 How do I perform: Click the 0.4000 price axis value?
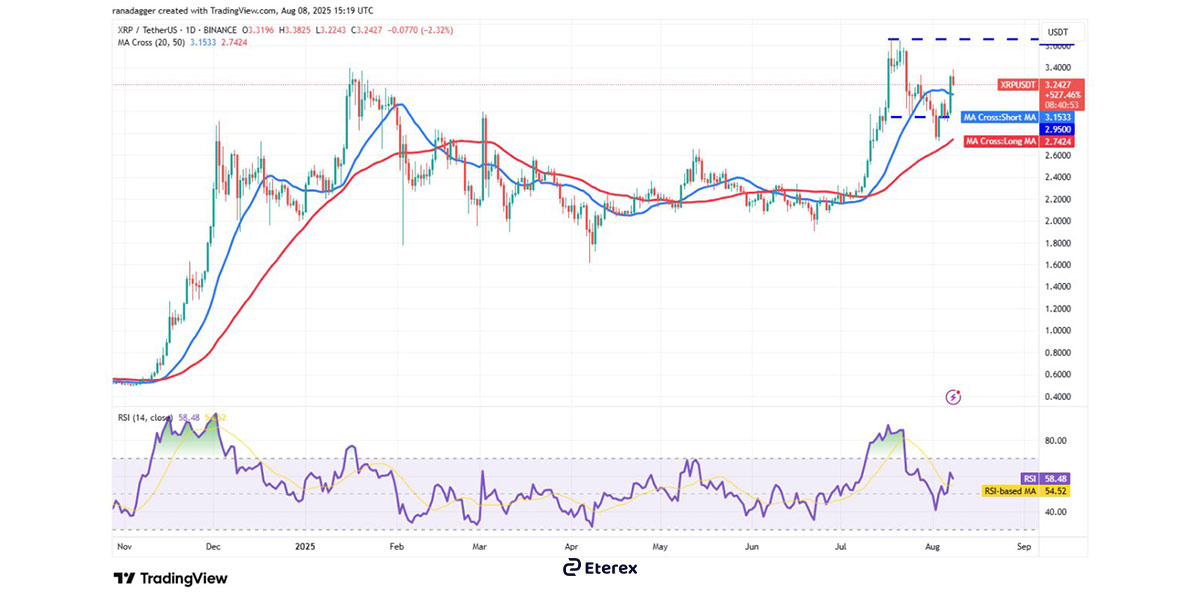coord(1057,397)
